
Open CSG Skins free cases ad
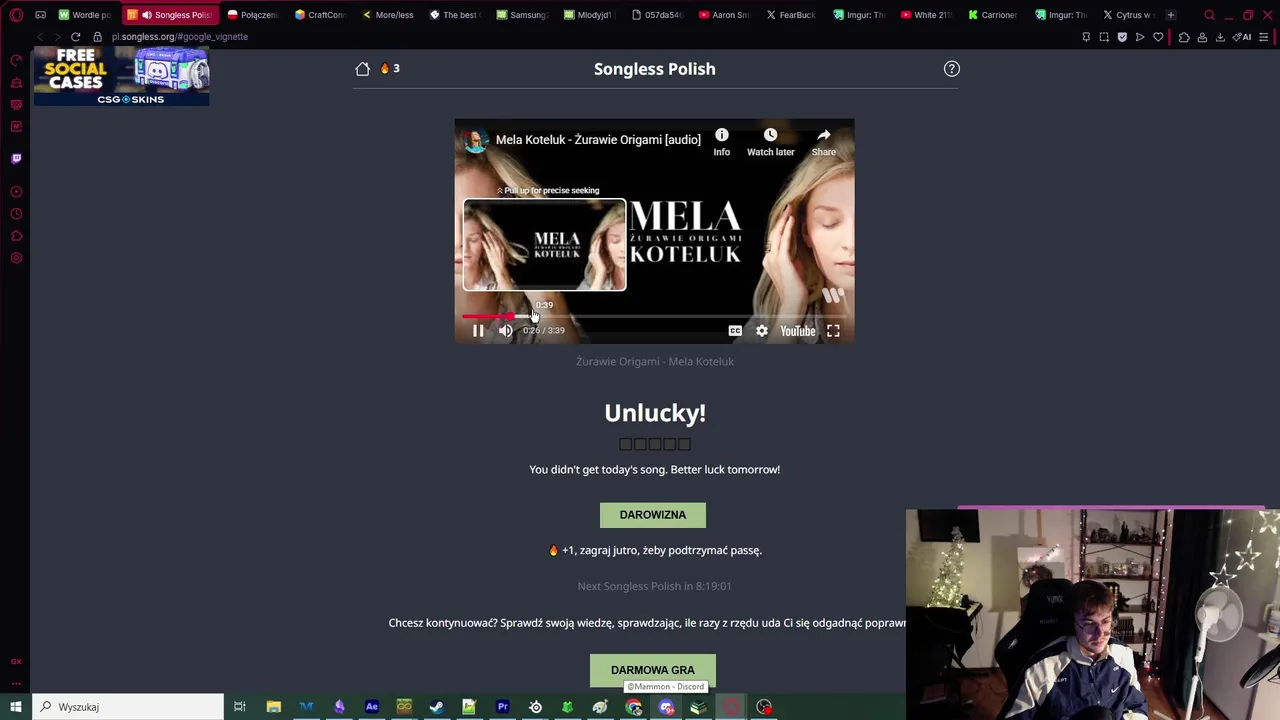[122, 76]
